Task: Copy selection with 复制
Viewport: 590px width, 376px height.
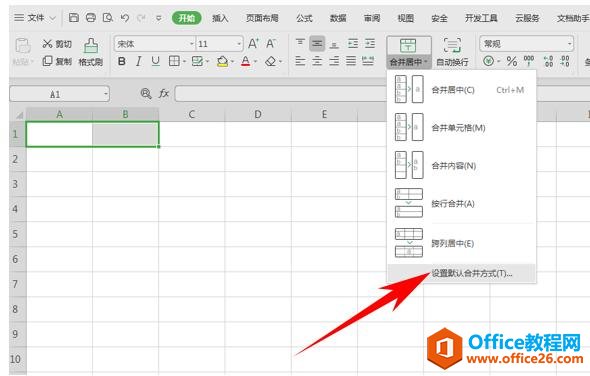Action: (57, 61)
